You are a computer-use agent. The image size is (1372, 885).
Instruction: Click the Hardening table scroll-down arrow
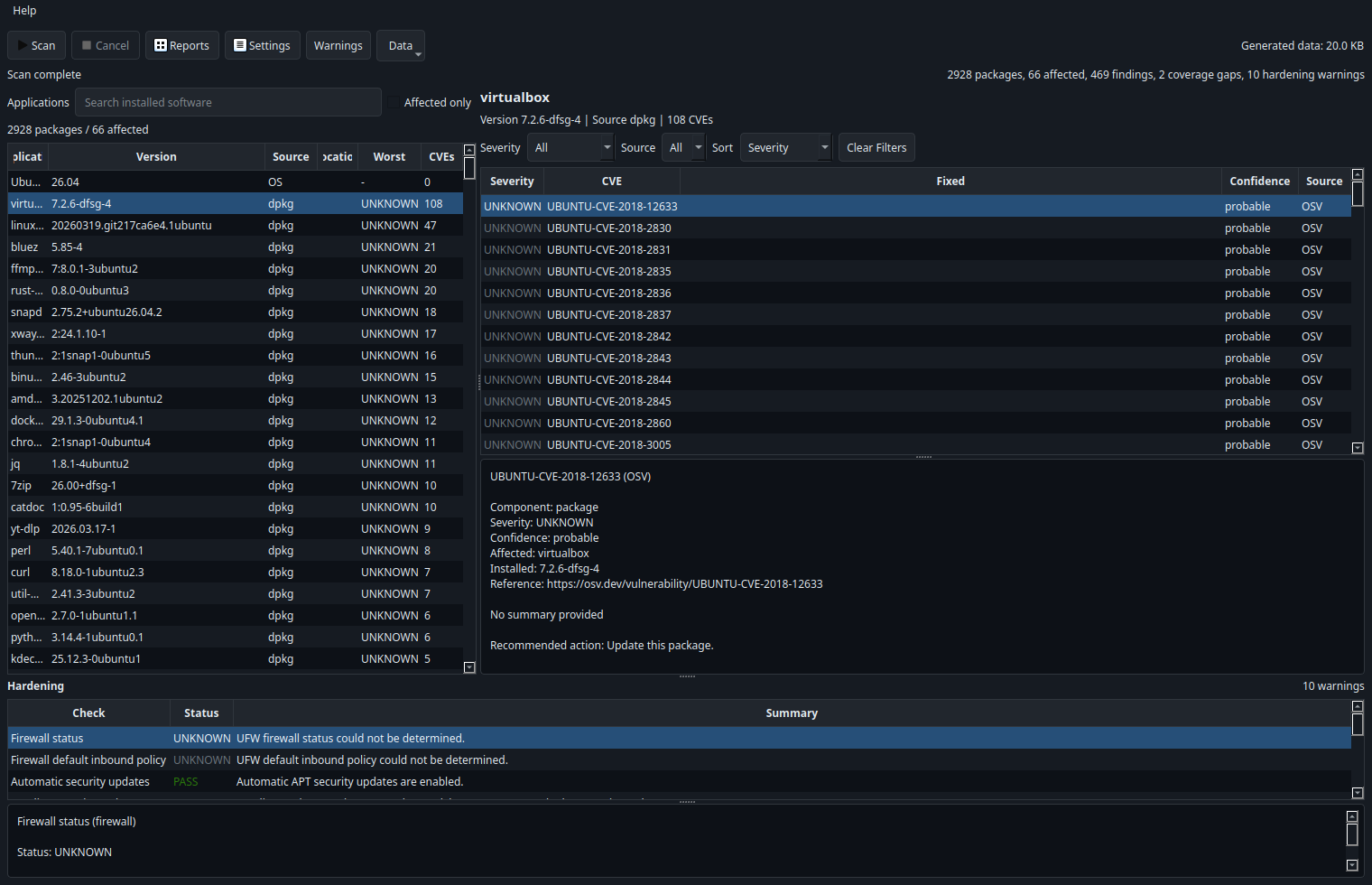point(1358,793)
